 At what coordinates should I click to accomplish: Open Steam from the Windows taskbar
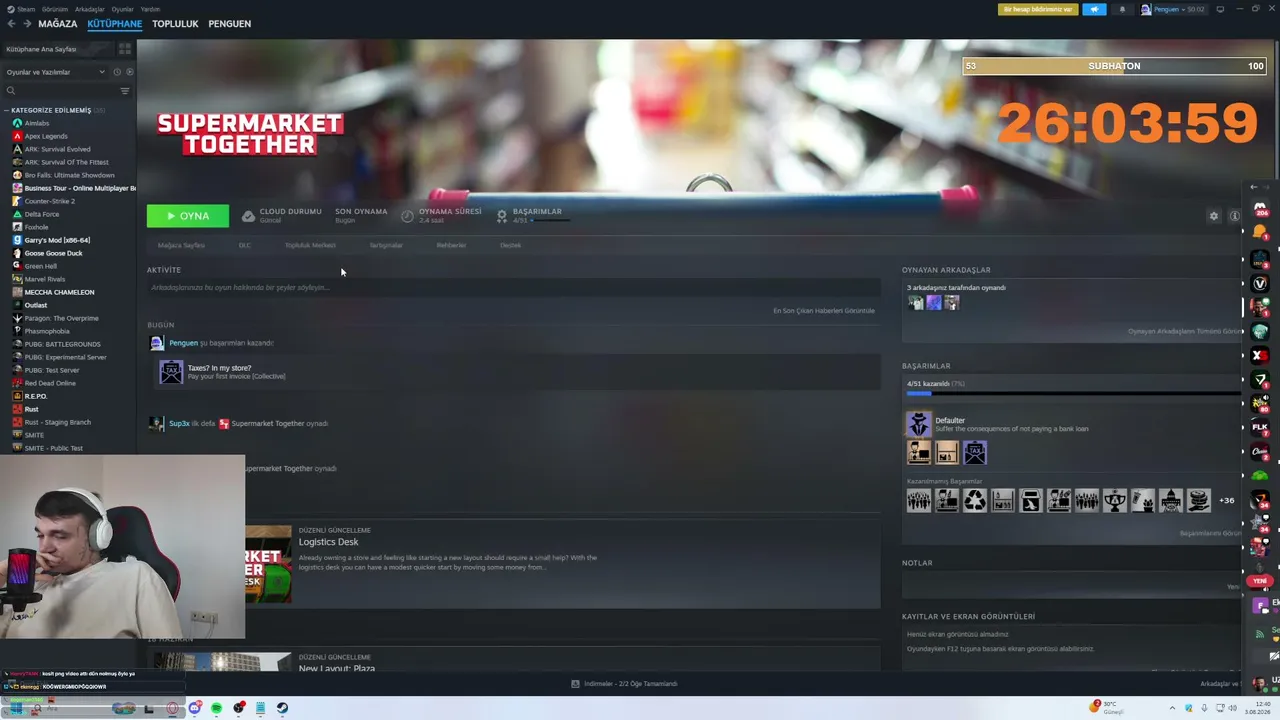pos(282,708)
